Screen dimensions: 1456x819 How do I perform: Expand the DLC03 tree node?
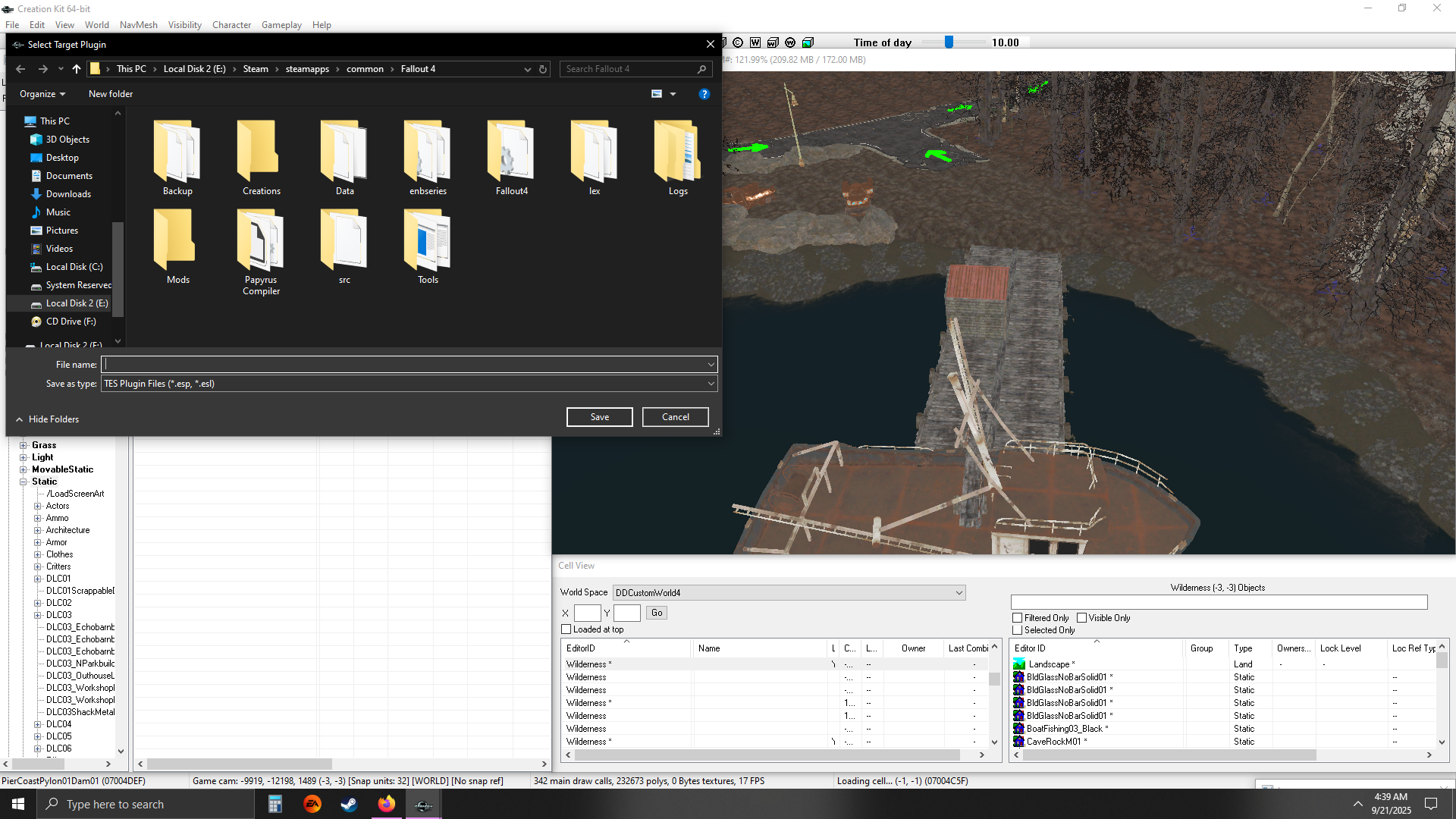click(38, 615)
